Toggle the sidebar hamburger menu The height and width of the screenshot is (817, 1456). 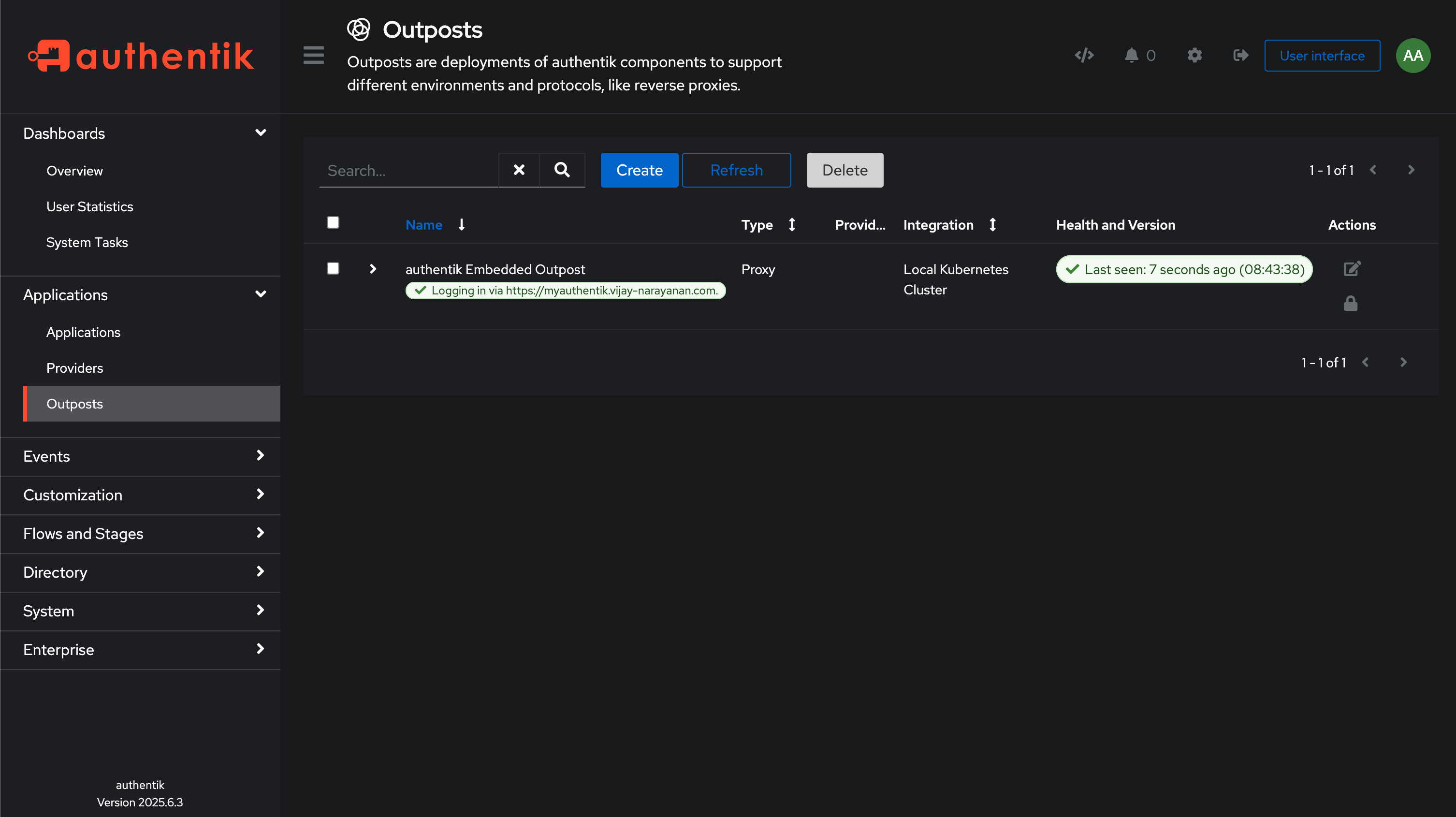tap(313, 56)
